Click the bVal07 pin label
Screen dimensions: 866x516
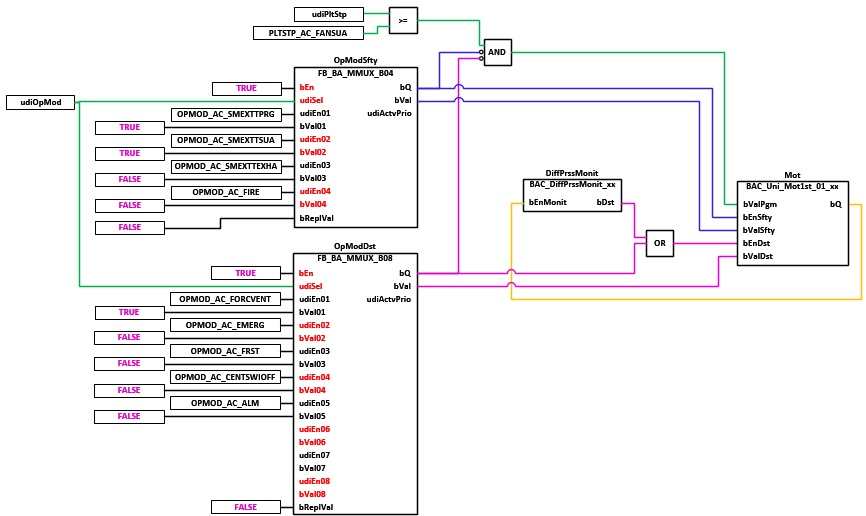pos(312,468)
